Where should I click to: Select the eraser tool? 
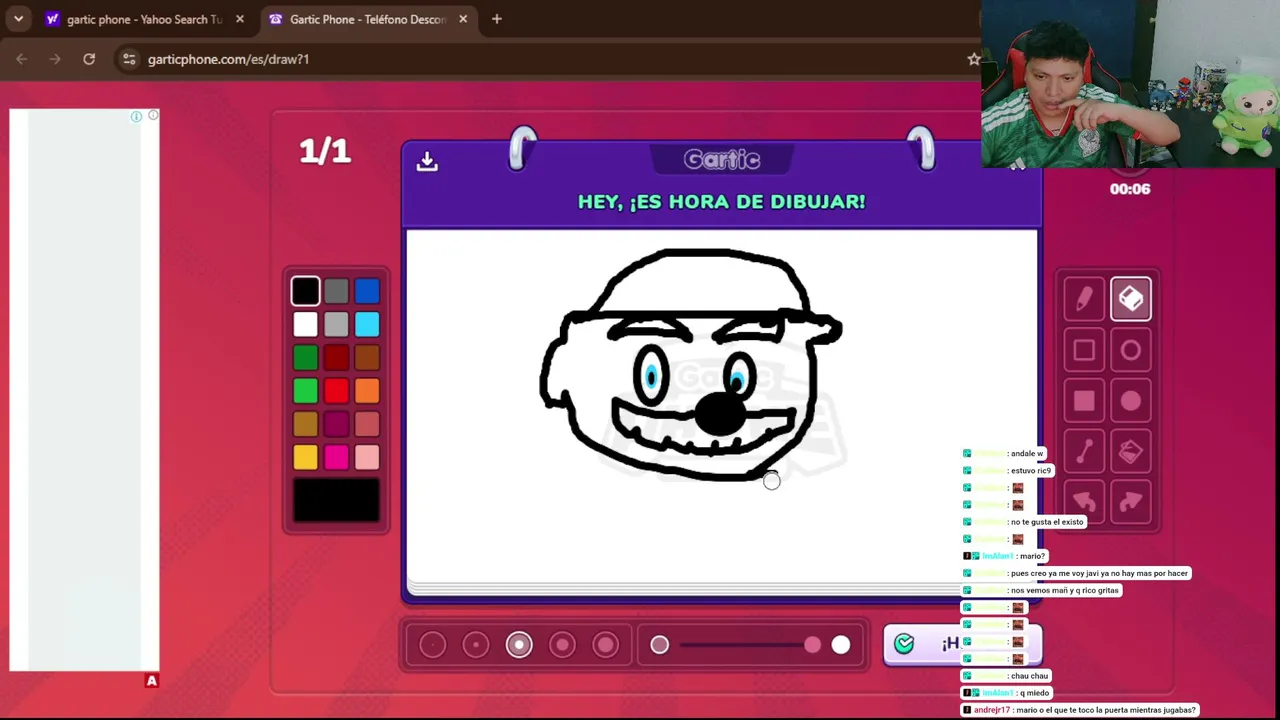tap(1131, 299)
